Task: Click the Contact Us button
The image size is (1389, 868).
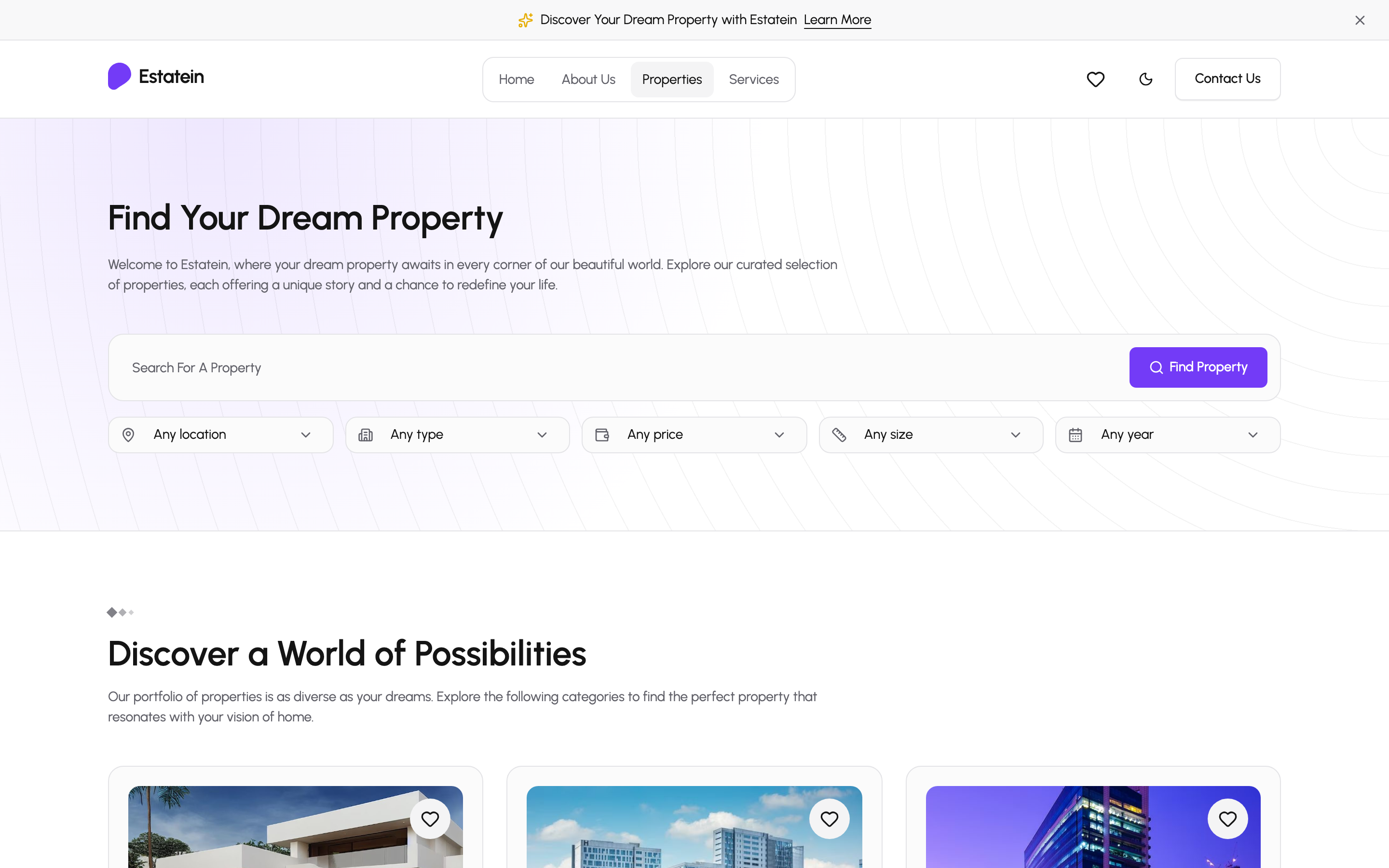Action: [x=1228, y=79]
